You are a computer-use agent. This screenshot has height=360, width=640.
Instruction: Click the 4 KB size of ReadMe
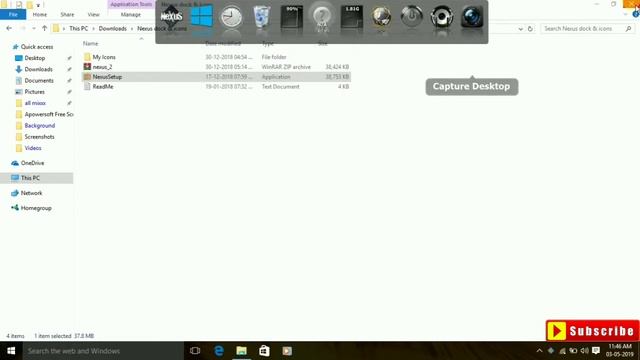tap(343, 87)
